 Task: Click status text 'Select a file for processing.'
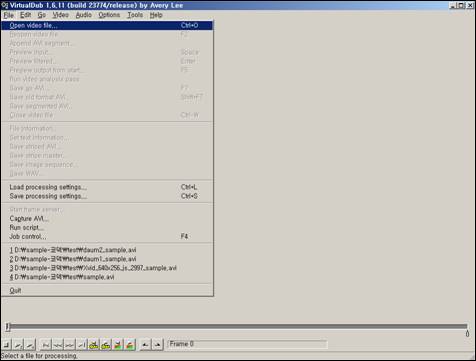click(x=39, y=356)
